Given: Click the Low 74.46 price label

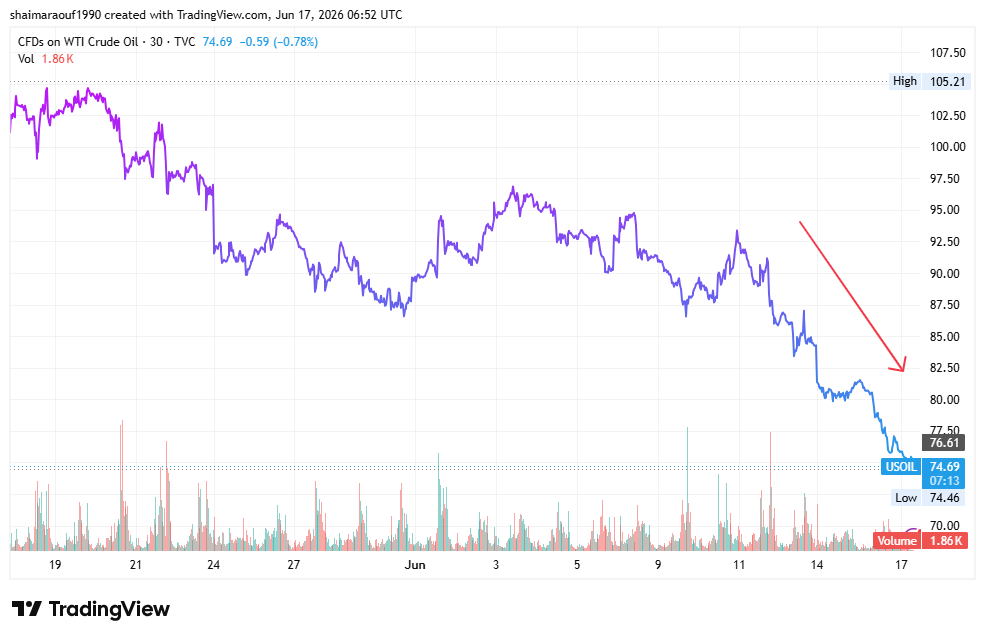Looking at the screenshot, I should coord(929,498).
